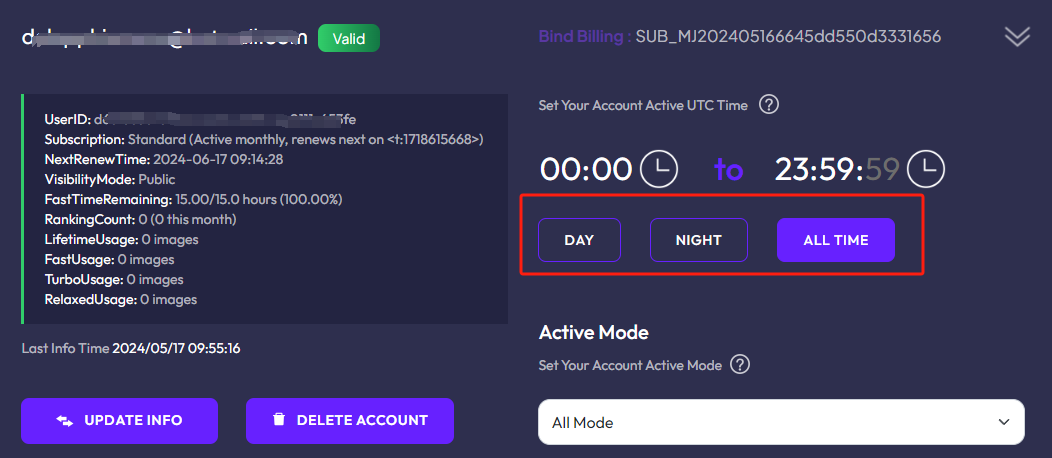Image resolution: width=1052 pixels, height=458 pixels.
Task: Click the help icon beside Active UTC Time
Action: coord(769,105)
